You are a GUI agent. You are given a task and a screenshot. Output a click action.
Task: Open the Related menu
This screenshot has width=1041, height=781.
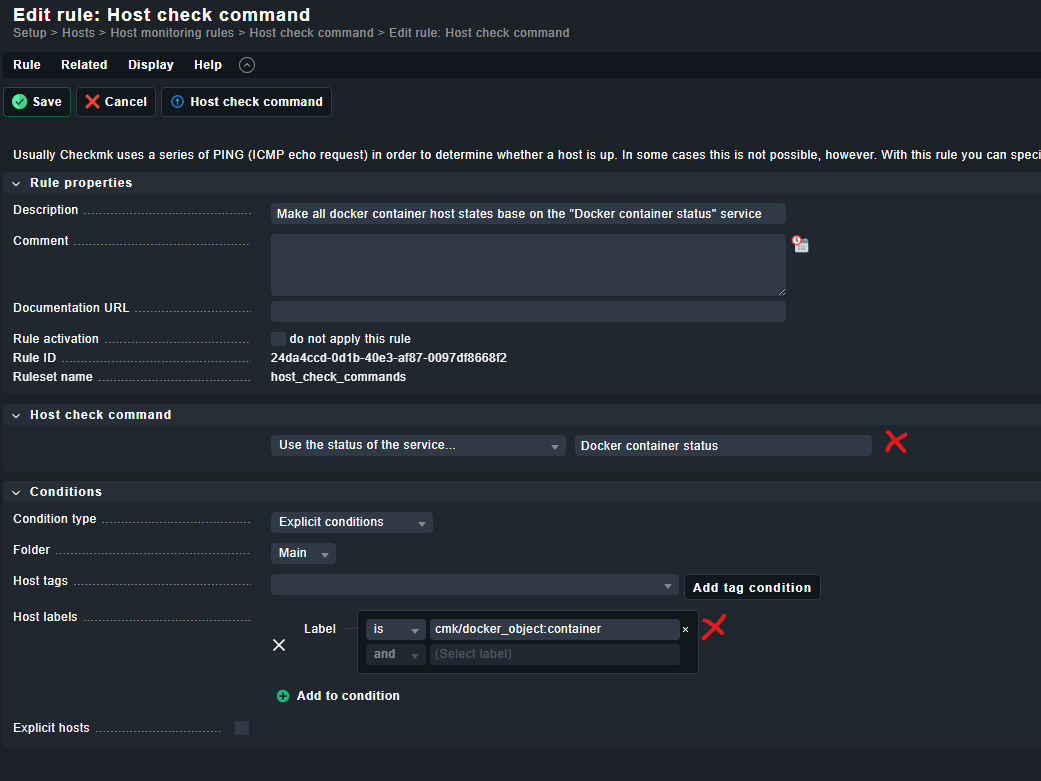tap(84, 65)
